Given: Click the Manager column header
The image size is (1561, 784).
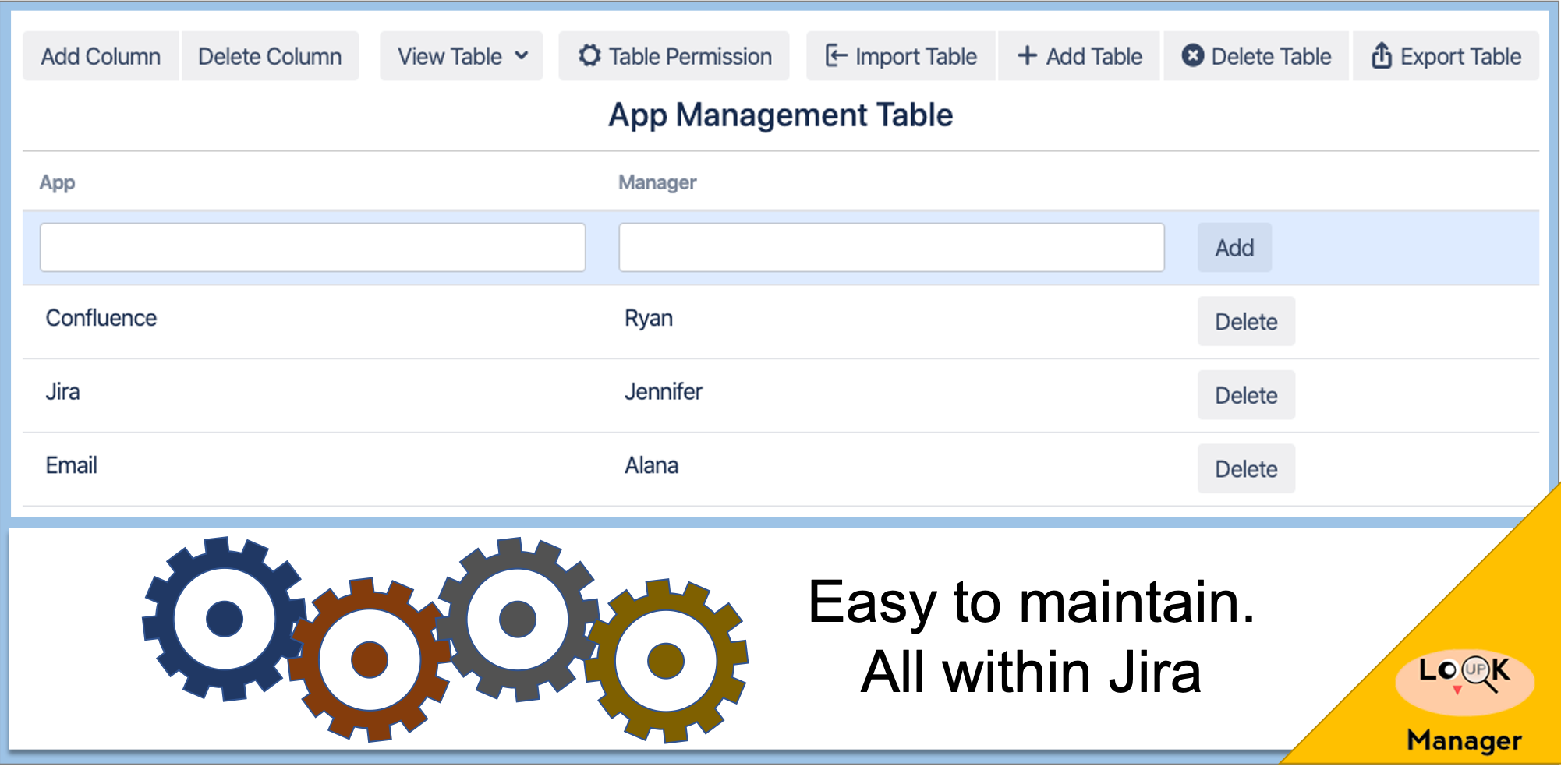Looking at the screenshot, I should pyautogui.click(x=657, y=182).
